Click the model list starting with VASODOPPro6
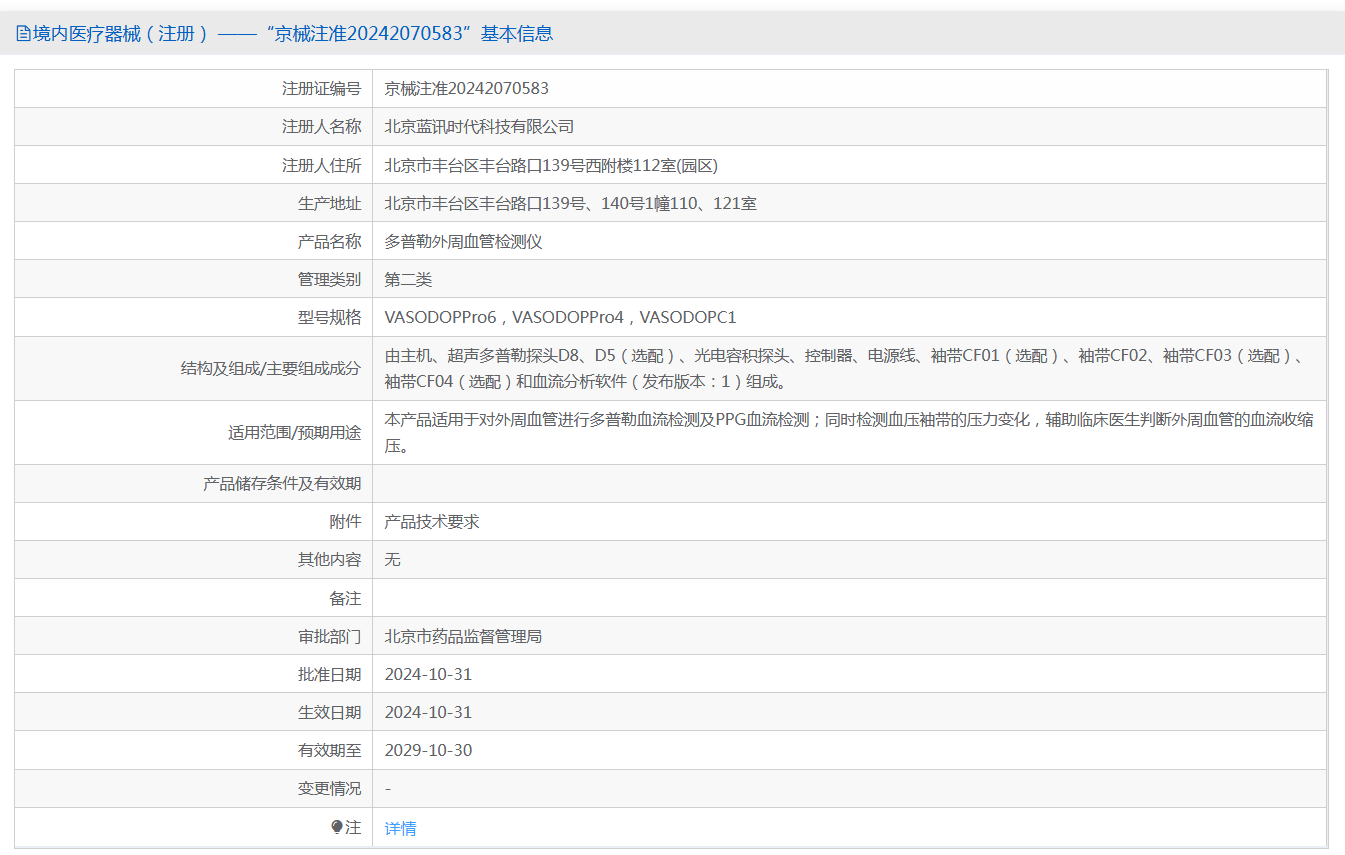The image size is (1345, 855). (560, 317)
